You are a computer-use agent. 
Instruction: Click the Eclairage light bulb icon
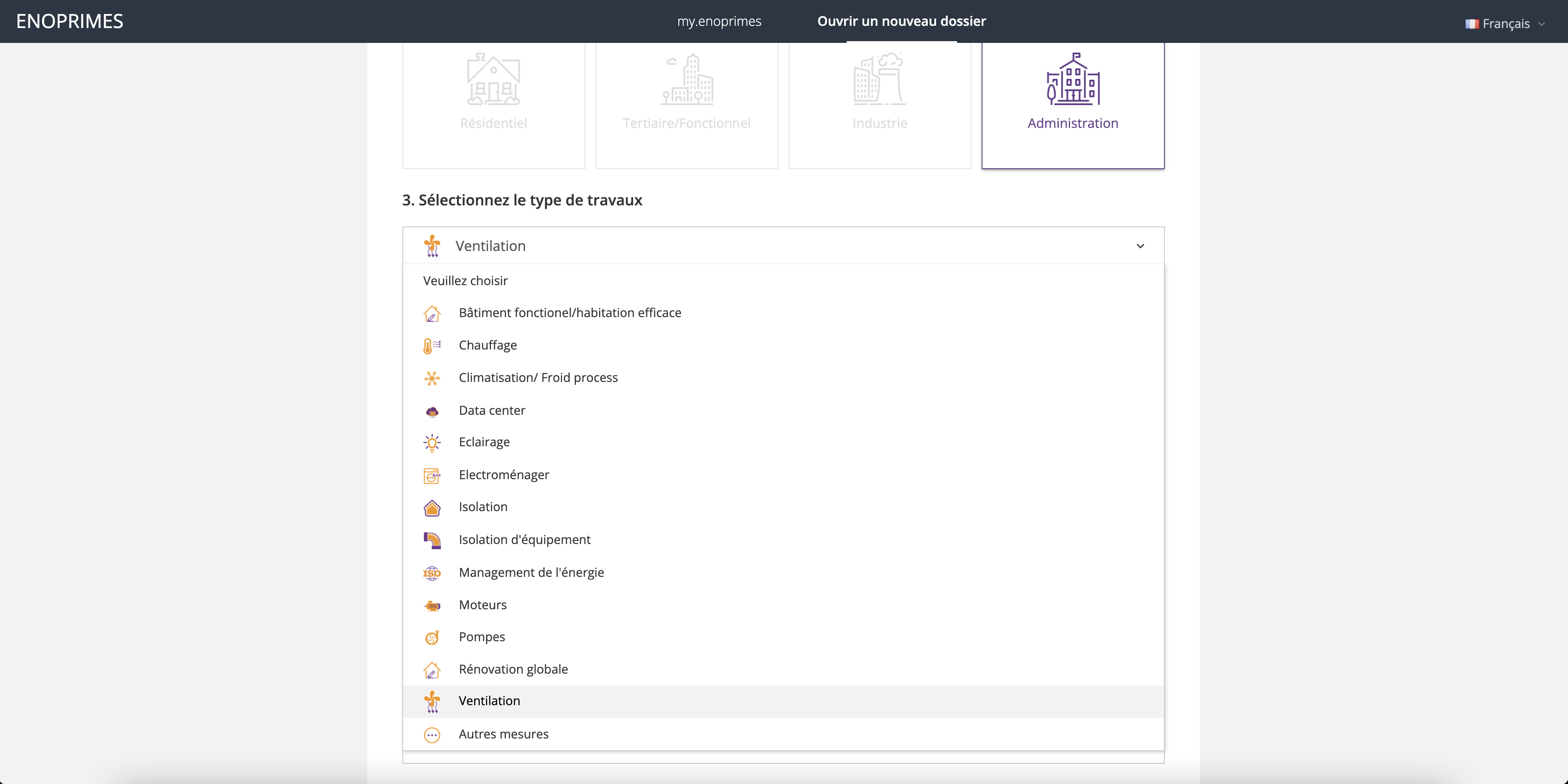coord(432,443)
